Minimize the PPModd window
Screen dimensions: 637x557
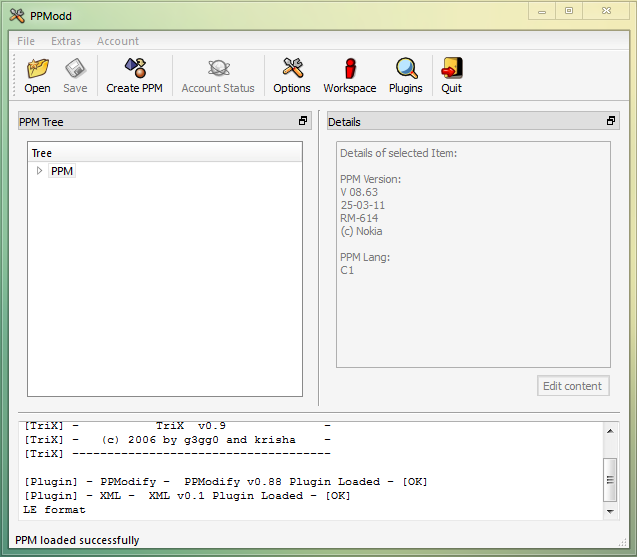(x=542, y=11)
